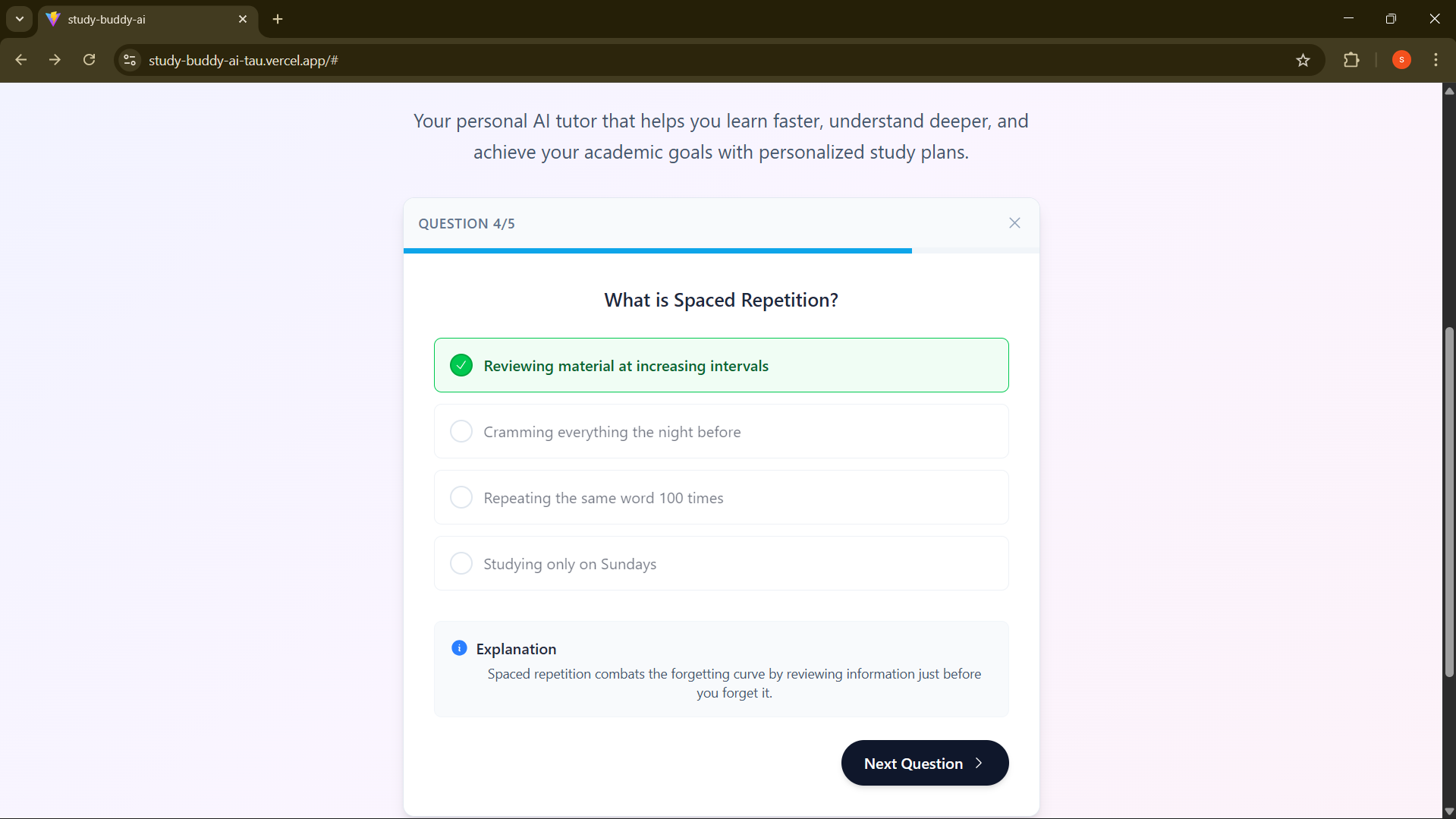Open the Chrome profile avatar
This screenshot has width=1456, height=819.
[x=1401, y=61]
